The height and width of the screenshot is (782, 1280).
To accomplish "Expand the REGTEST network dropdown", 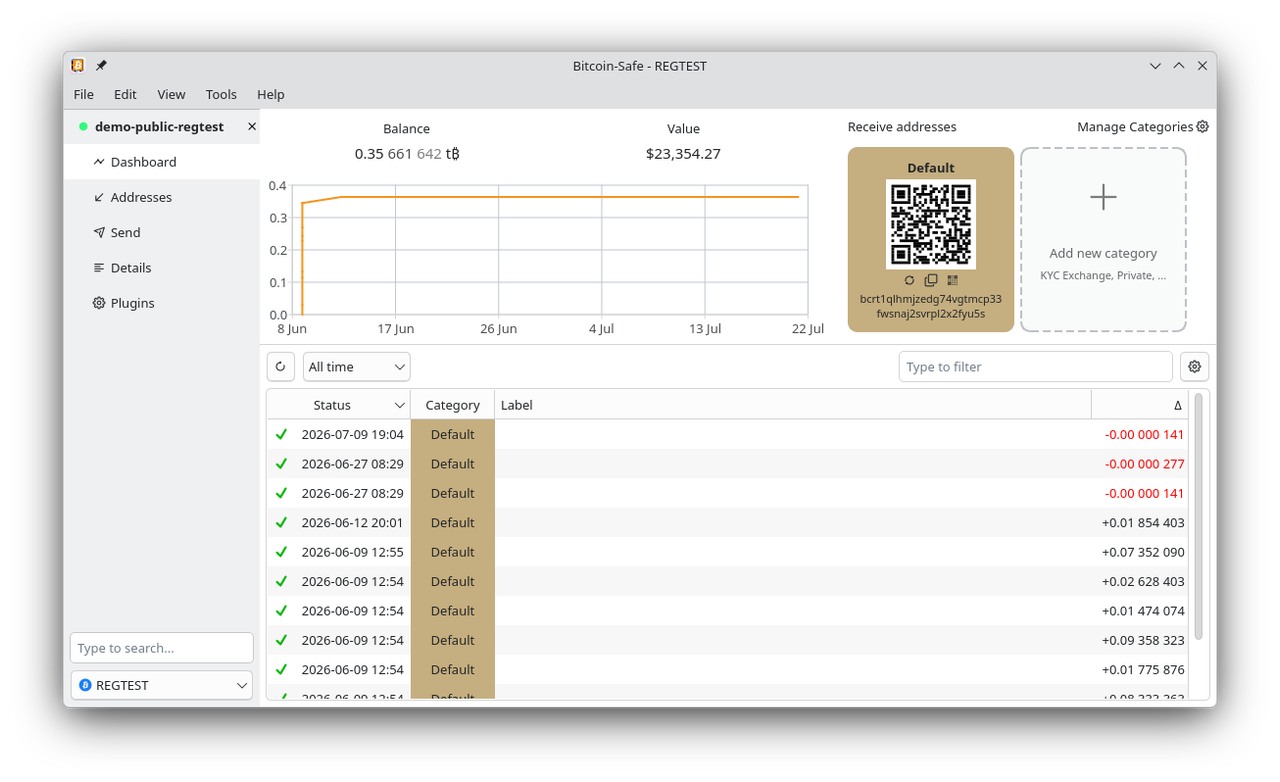I will pyautogui.click(x=162, y=686).
